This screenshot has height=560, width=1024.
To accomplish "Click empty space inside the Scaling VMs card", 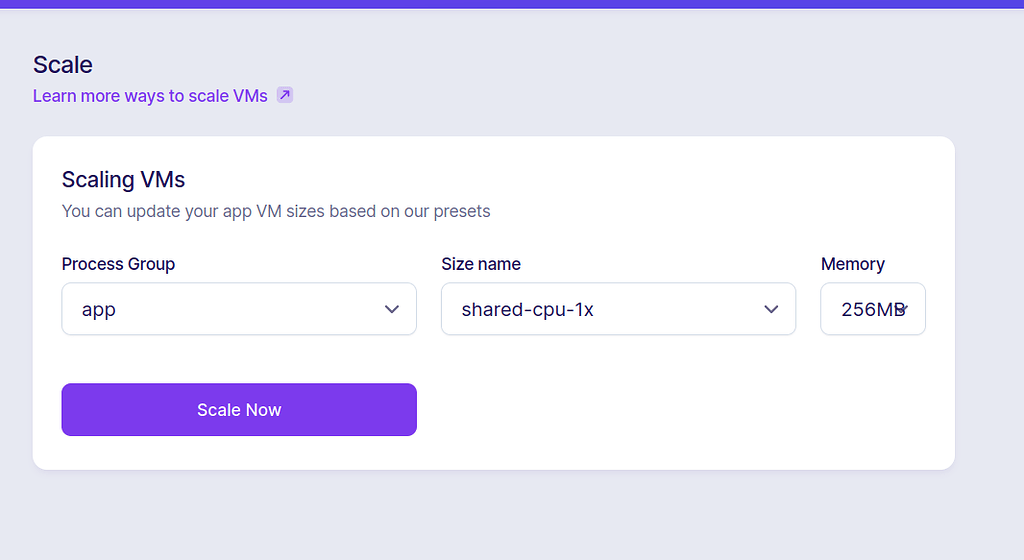I will (680, 410).
